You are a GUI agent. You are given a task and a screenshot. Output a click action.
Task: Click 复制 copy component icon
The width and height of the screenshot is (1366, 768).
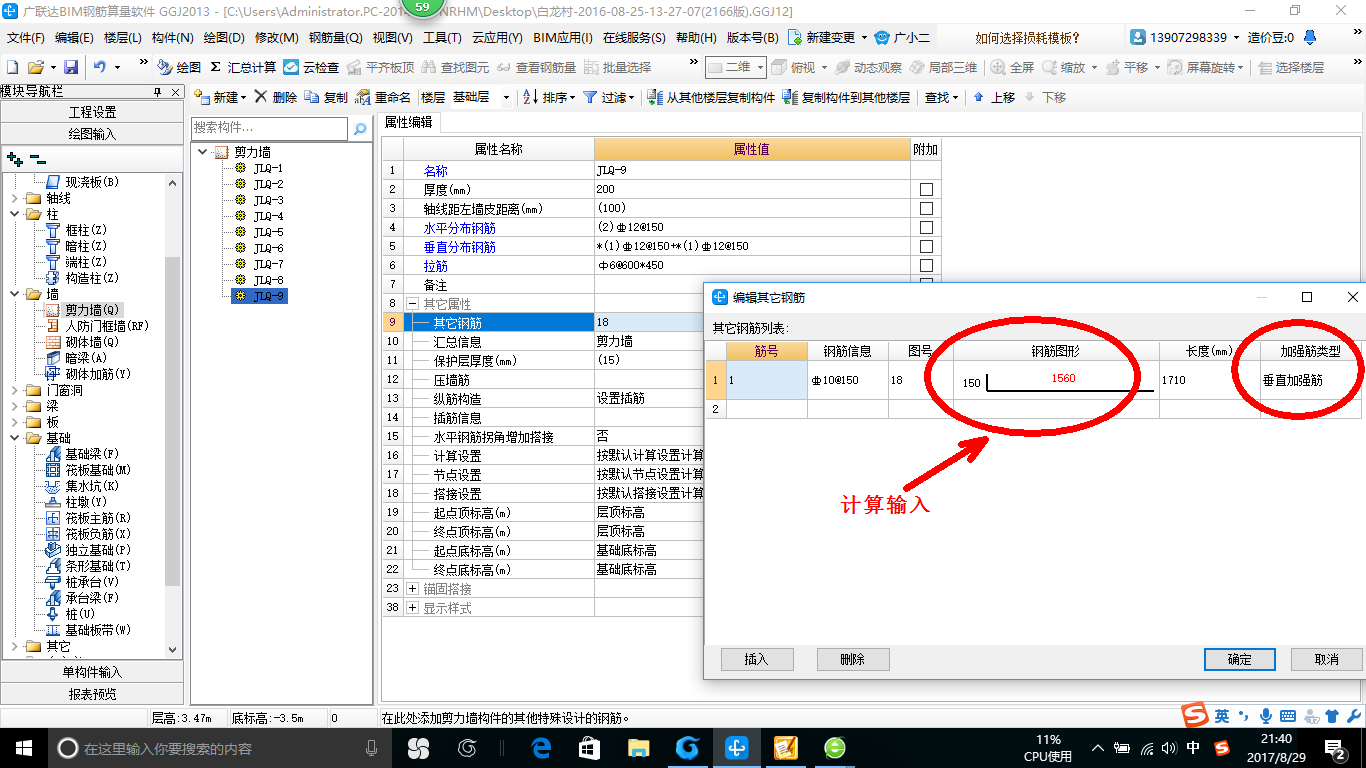click(326, 97)
